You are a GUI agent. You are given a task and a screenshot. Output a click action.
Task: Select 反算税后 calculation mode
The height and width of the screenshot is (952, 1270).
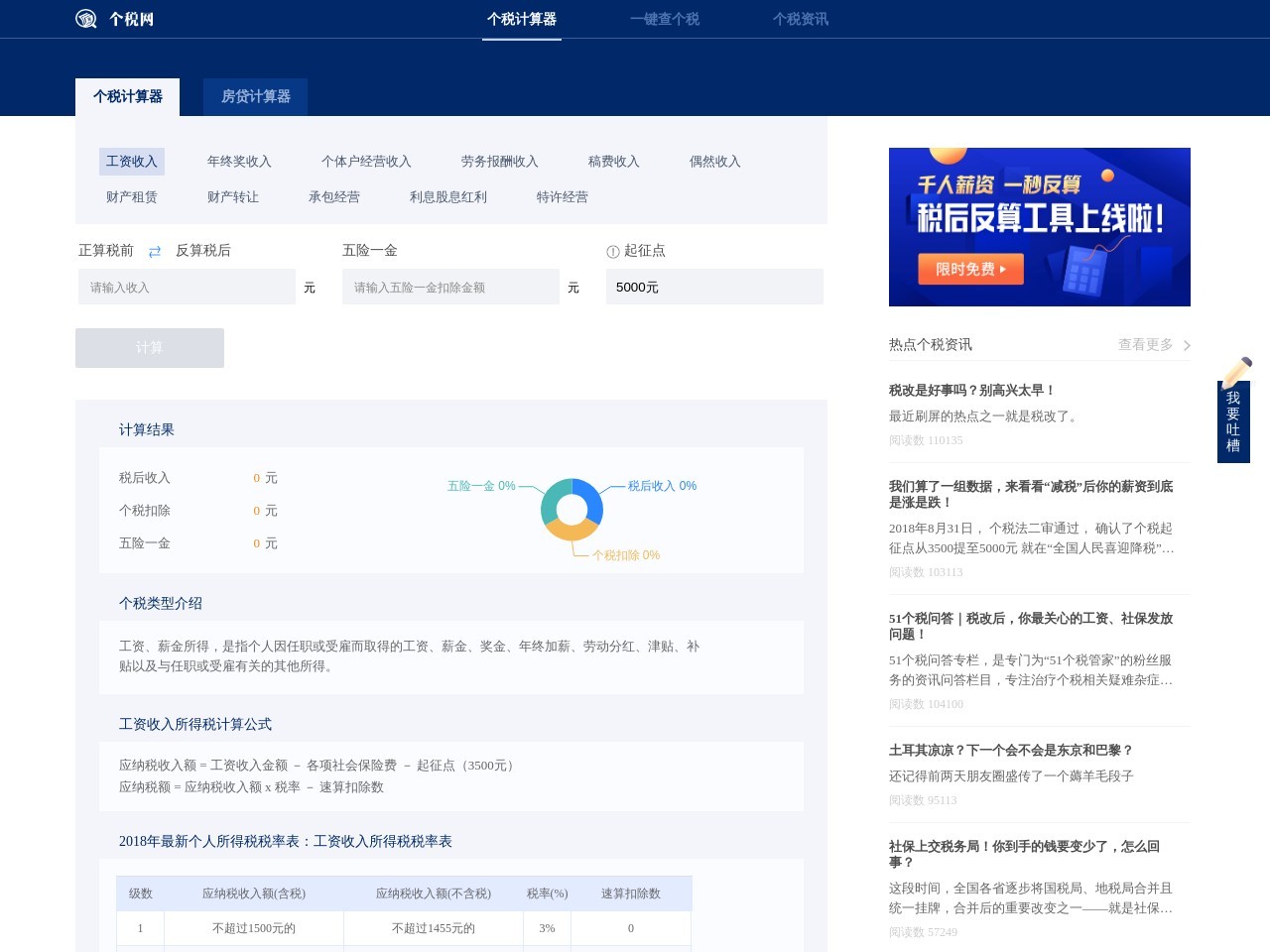203,250
